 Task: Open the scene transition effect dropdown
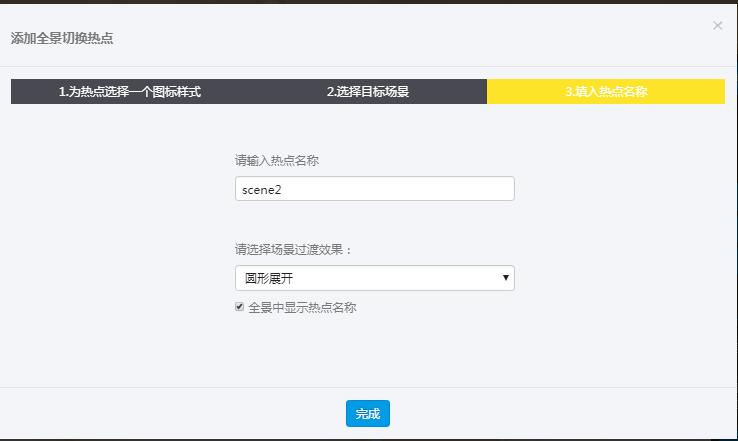pyautogui.click(x=374, y=278)
